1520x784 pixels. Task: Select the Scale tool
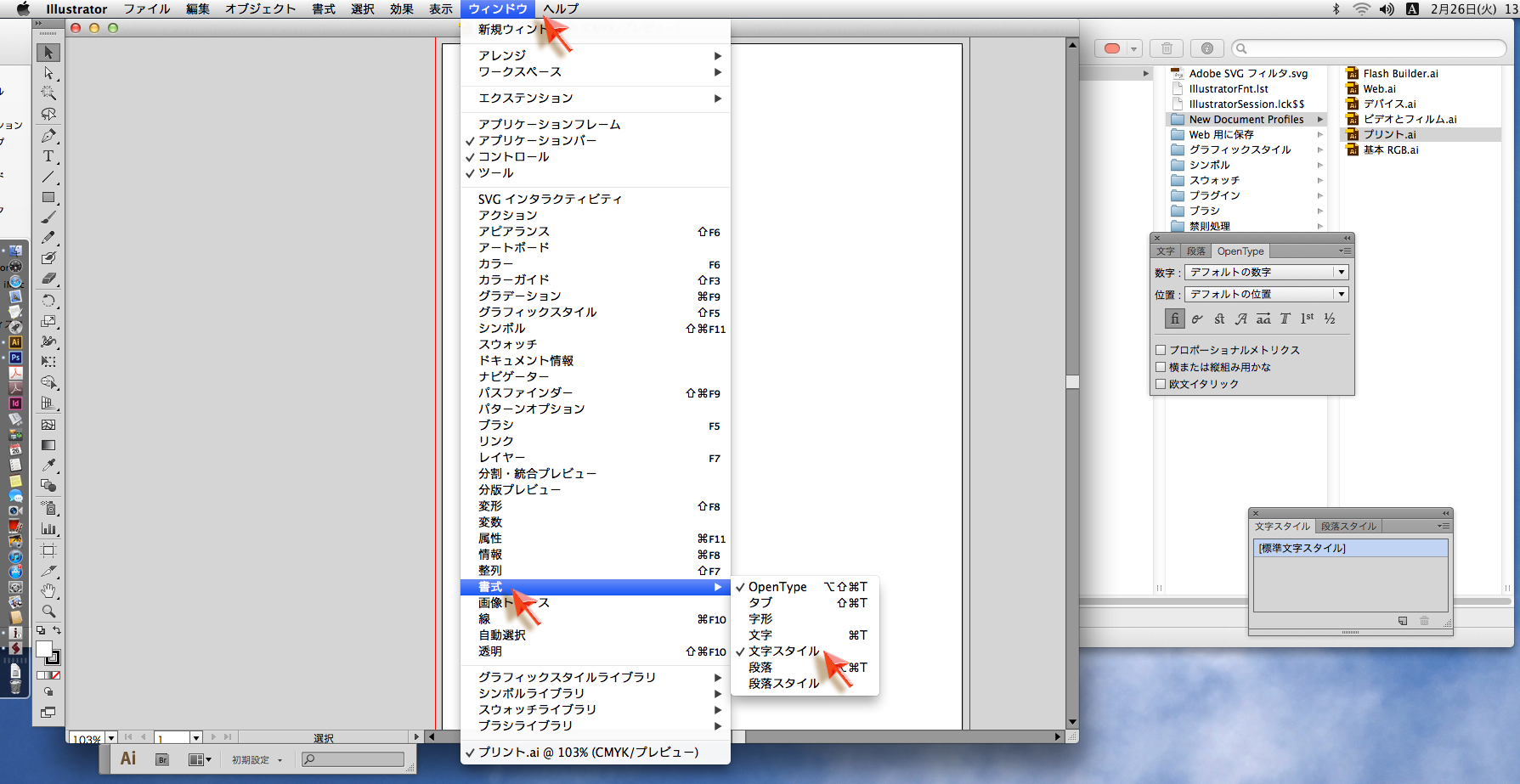tap(48, 321)
